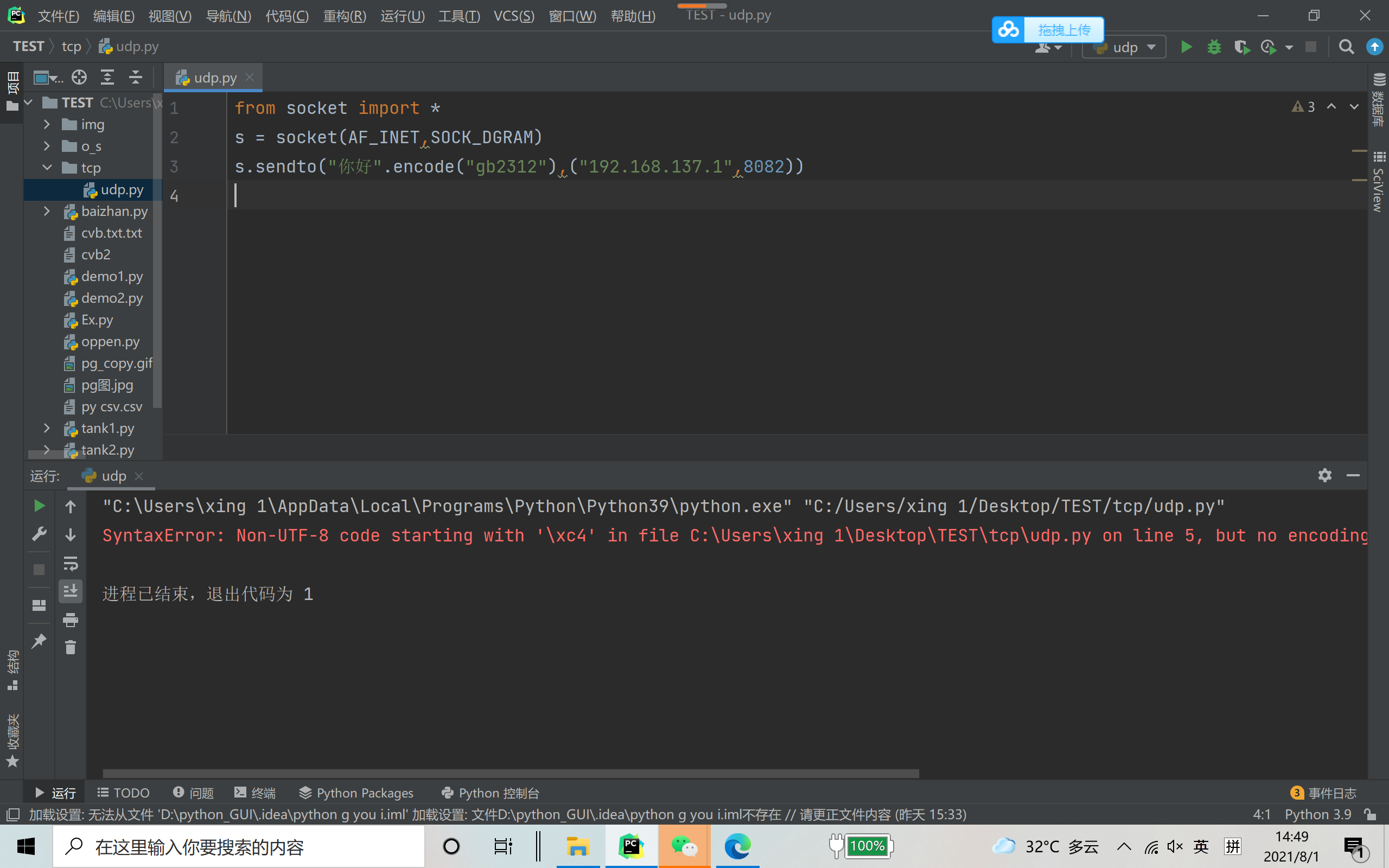This screenshot has width=1389, height=868.
Task: Locate current file with crosshair icon
Action: [x=79, y=77]
